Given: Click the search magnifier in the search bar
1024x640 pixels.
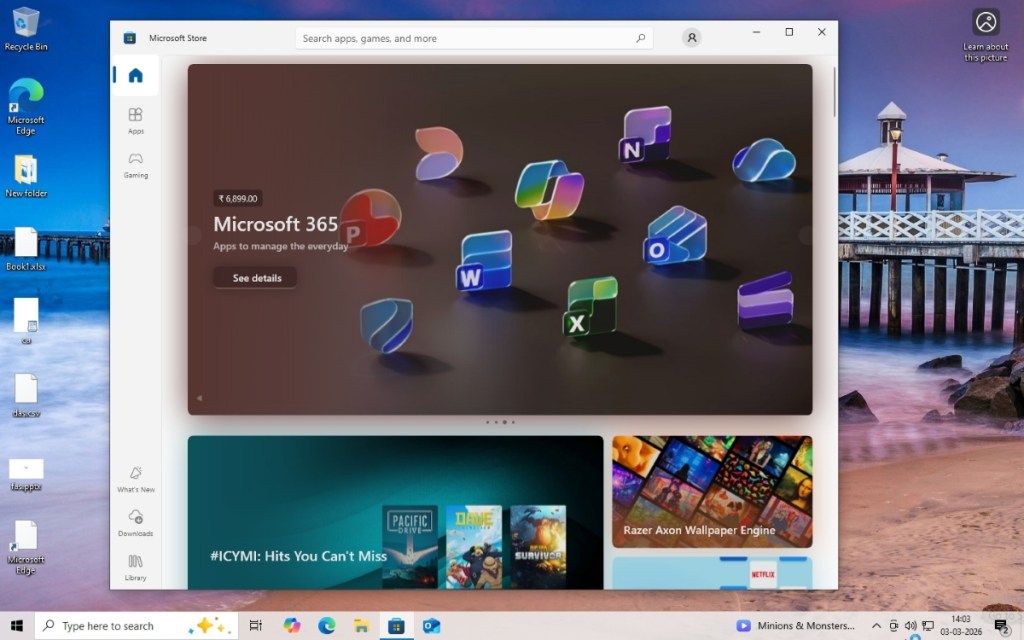Looking at the screenshot, I should [x=640, y=36].
